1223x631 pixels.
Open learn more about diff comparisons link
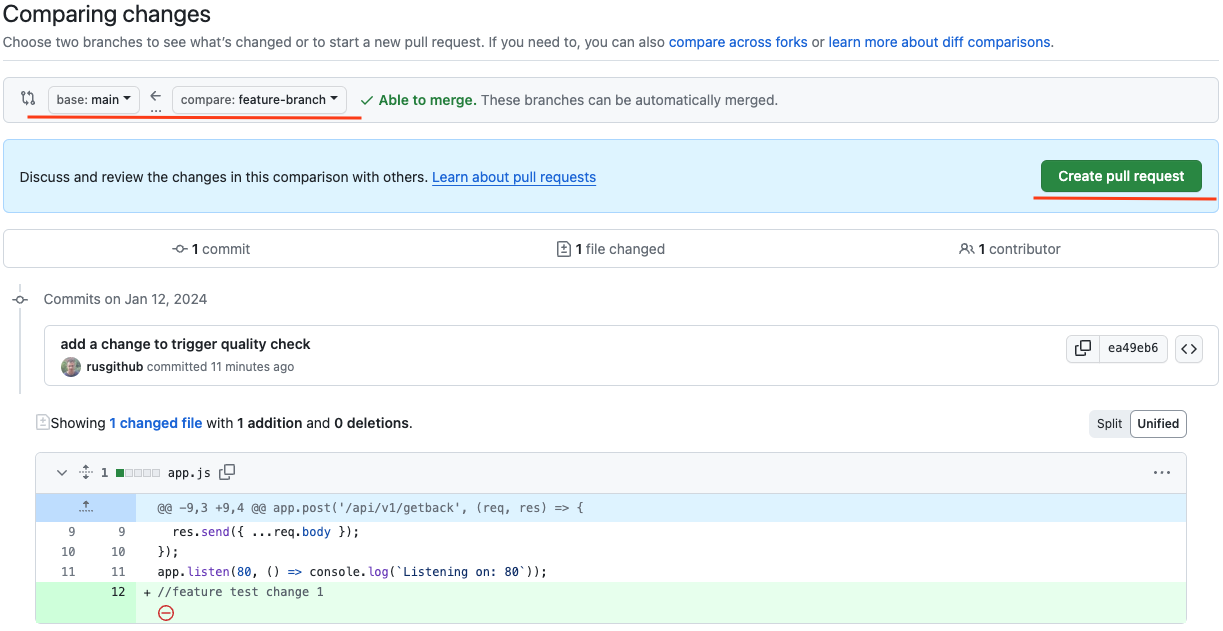[x=939, y=42]
